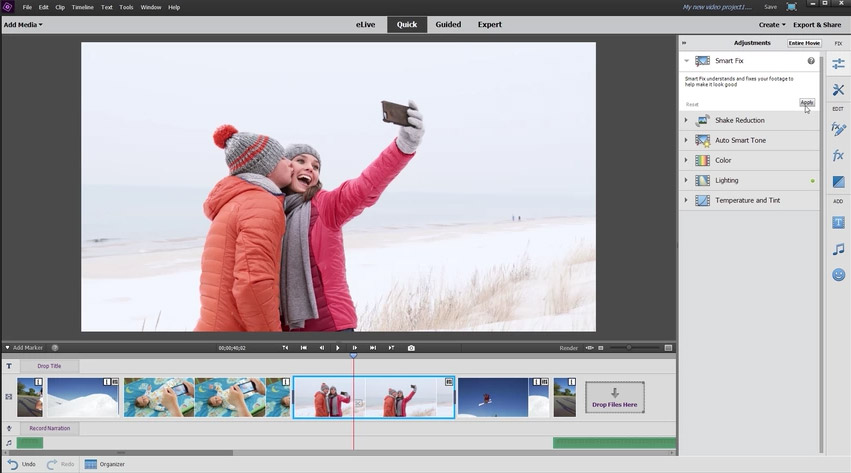The width and height of the screenshot is (851, 473).
Task: Click the playhead marker on timeline
Action: (x=353, y=356)
